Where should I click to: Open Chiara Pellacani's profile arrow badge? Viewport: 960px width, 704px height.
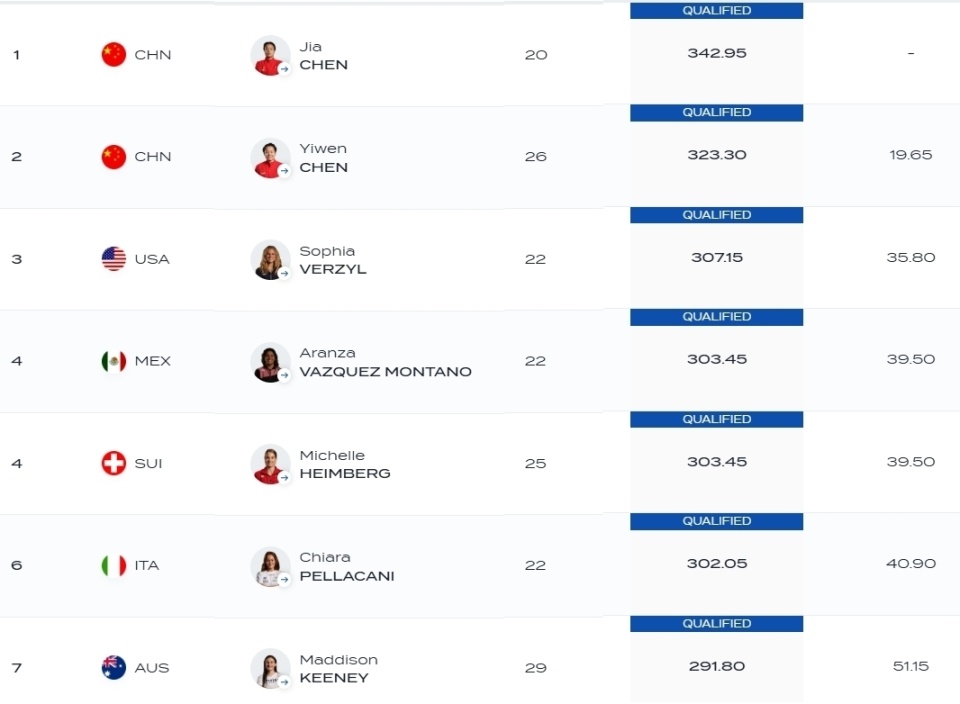coord(284,580)
